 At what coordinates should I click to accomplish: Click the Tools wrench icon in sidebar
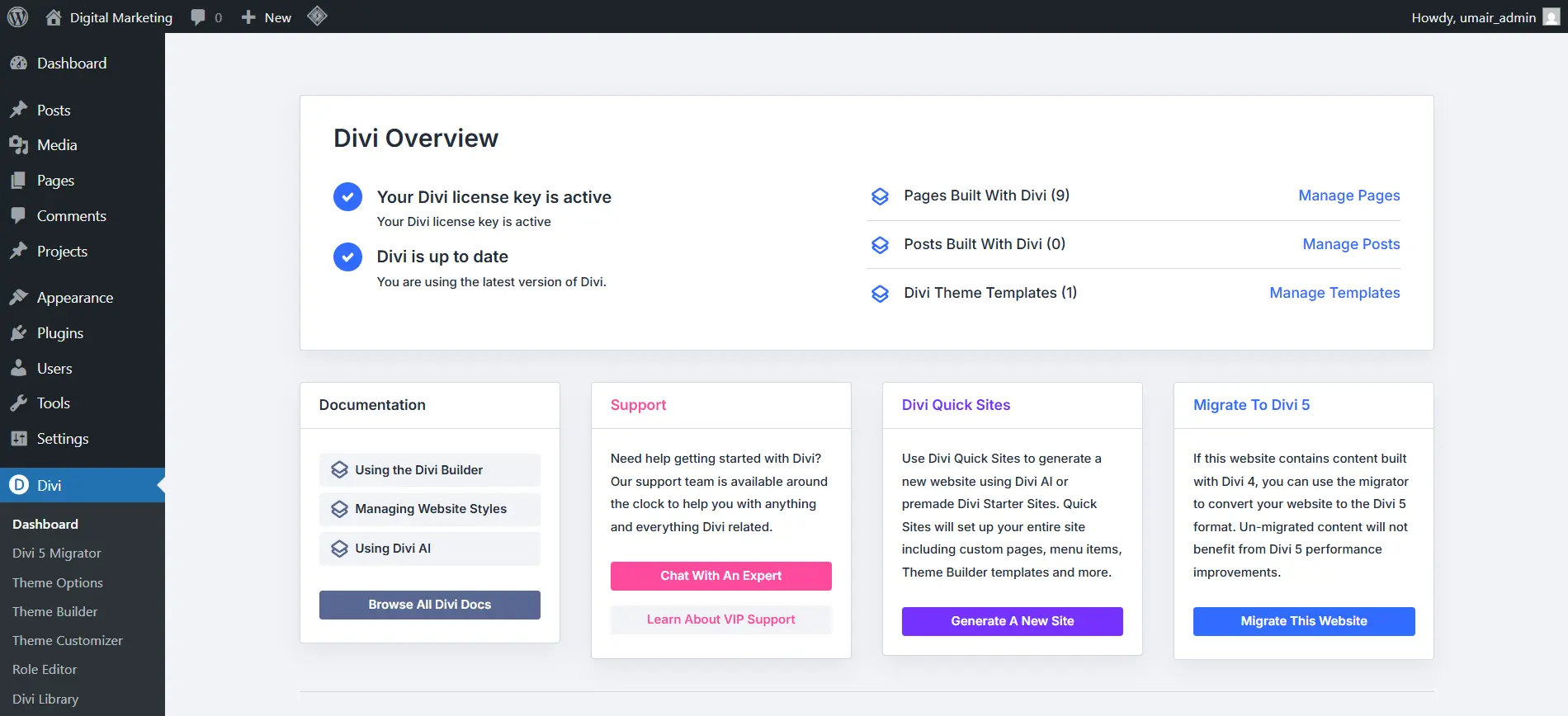click(19, 403)
